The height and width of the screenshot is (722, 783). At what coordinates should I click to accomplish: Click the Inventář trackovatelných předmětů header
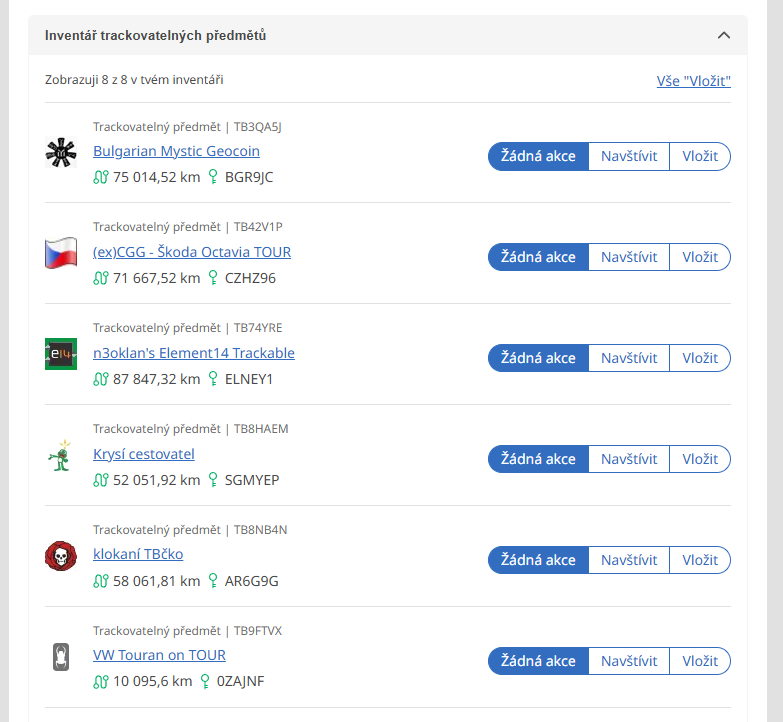(x=155, y=35)
